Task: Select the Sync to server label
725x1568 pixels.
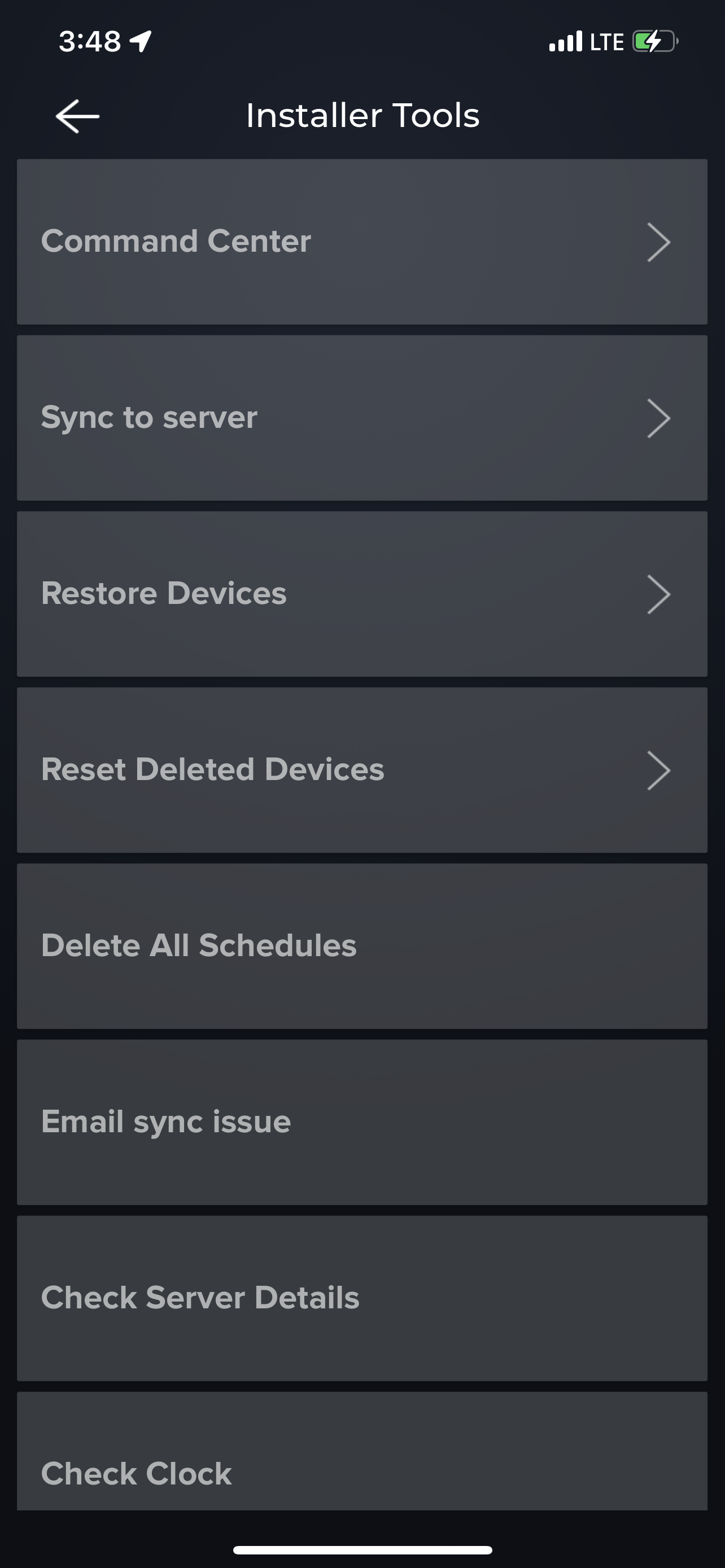Action: (149, 418)
